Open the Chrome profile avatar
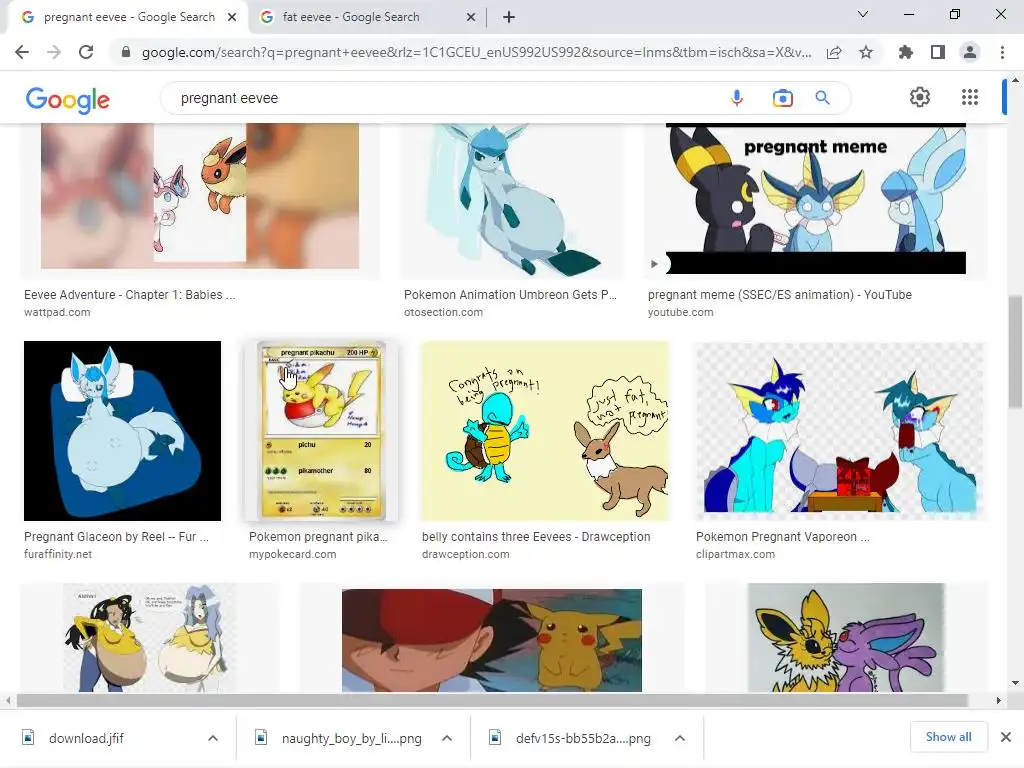The width and height of the screenshot is (1024, 768). pos(970,52)
